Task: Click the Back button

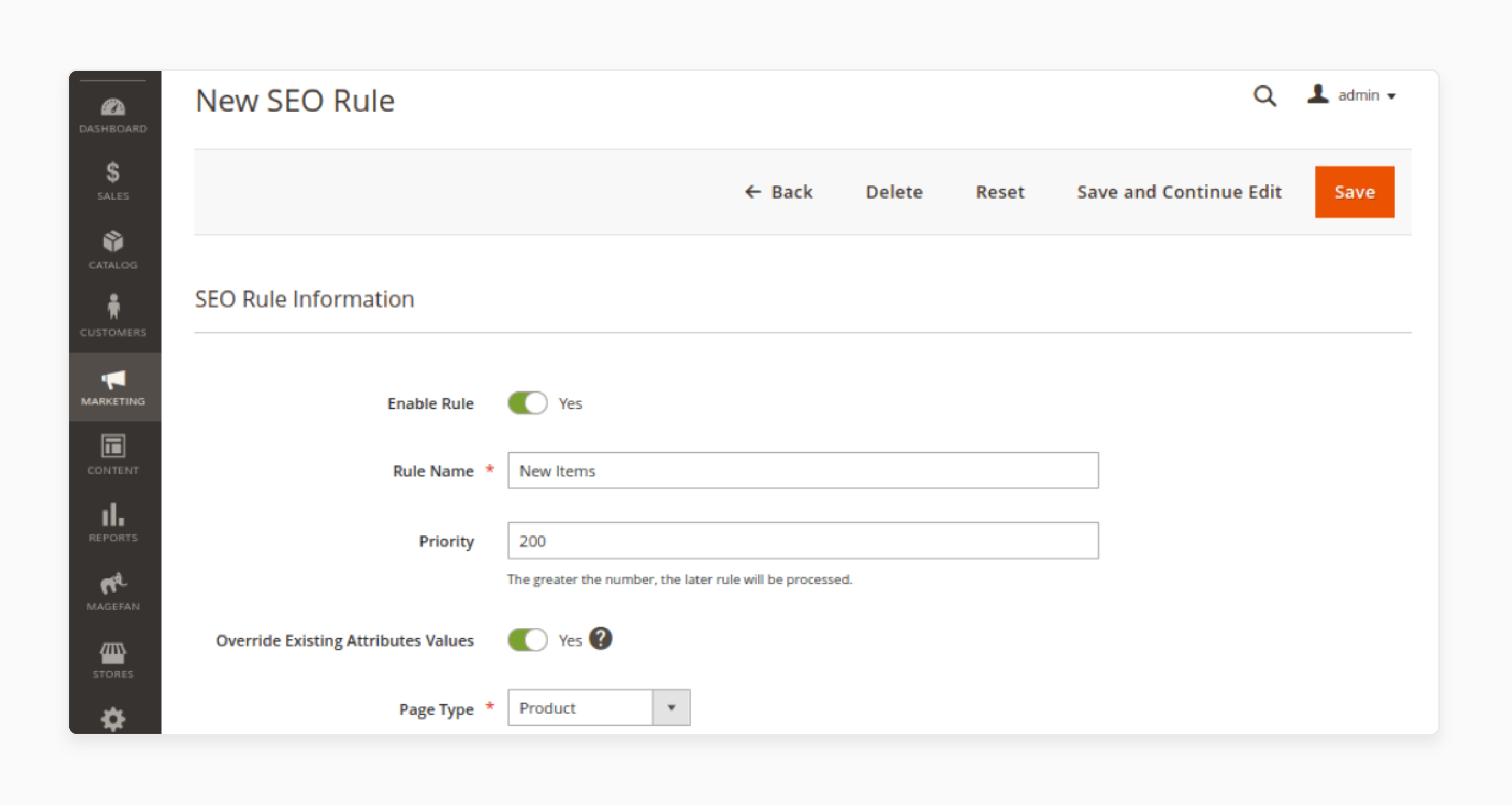Action: tap(778, 192)
